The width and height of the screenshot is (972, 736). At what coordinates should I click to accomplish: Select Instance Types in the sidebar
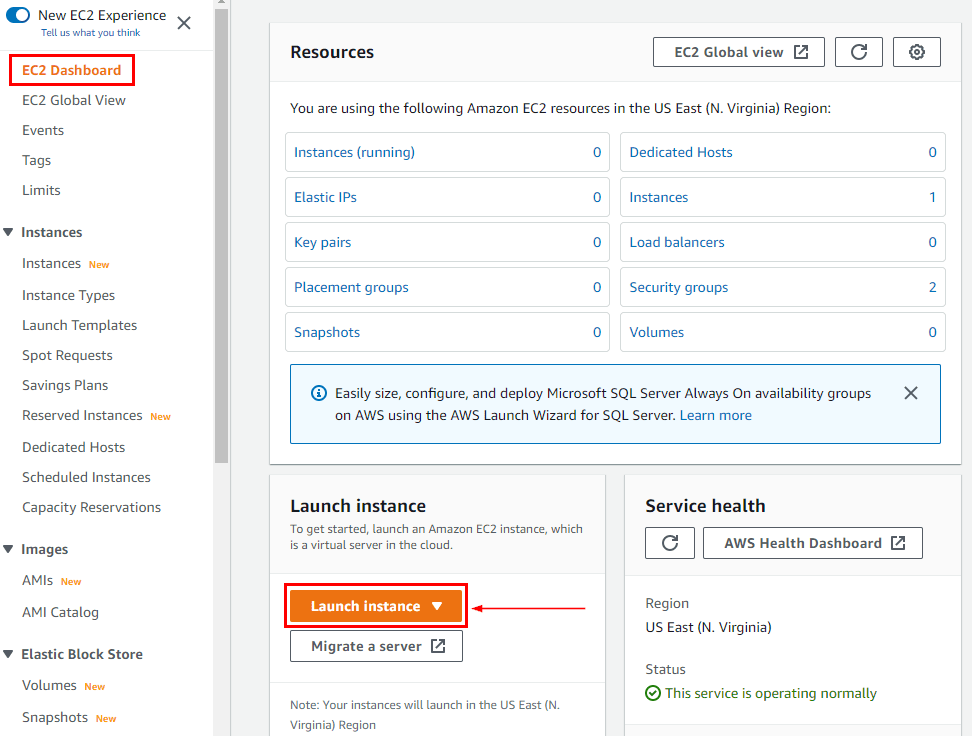68,294
